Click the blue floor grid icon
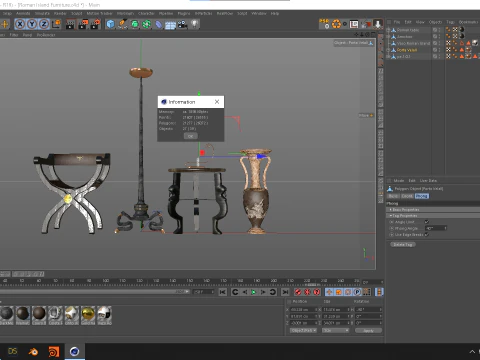480x360 pixels. click(x=170, y=25)
